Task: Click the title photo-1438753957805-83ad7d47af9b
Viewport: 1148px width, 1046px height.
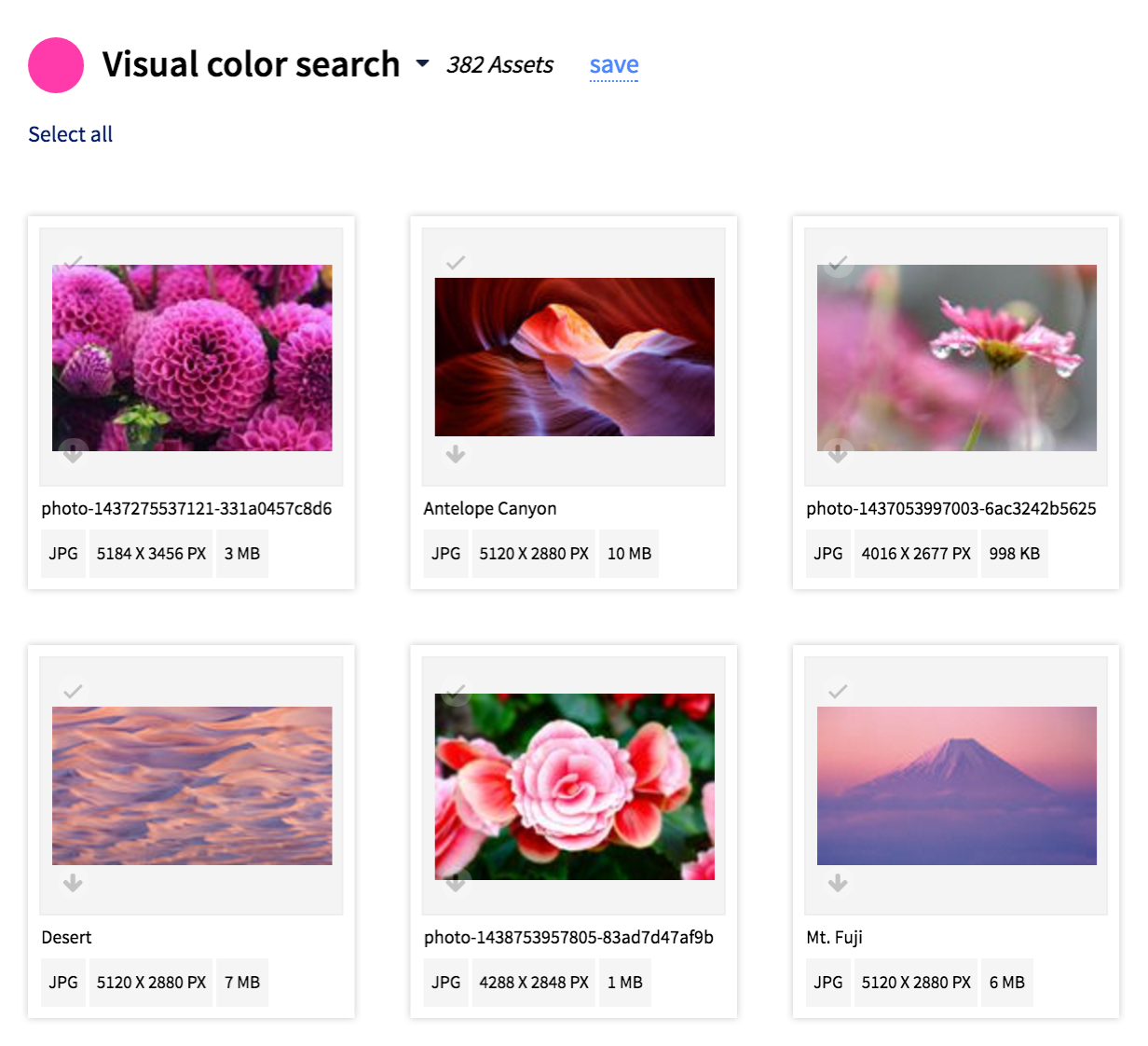Action: pos(568,937)
